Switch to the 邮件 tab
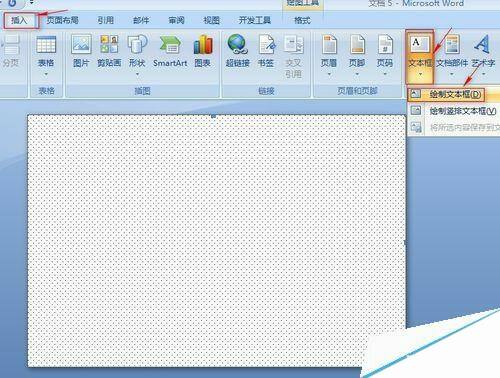Screen dimensions: 500x378 coord(141,21)
